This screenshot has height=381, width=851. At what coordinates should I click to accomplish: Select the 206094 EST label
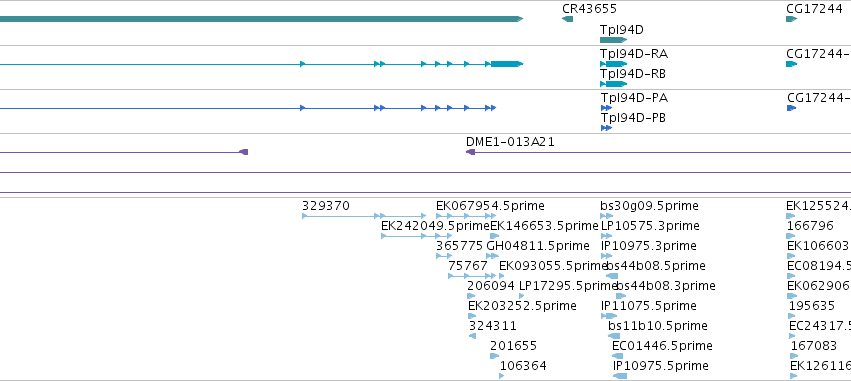[491, 285]
